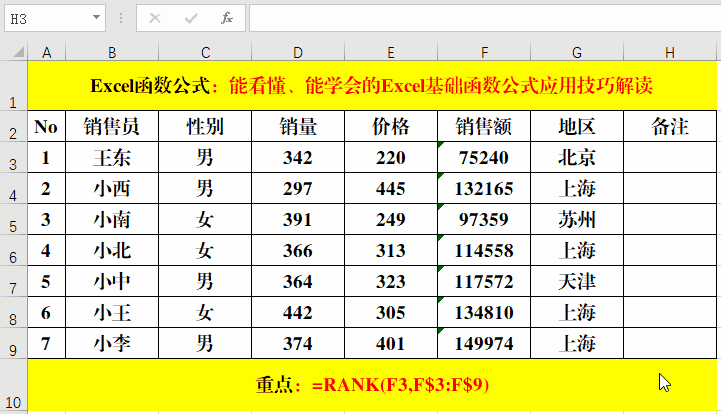
Task: Select row 10 header
Action: (x=13, y=385)
